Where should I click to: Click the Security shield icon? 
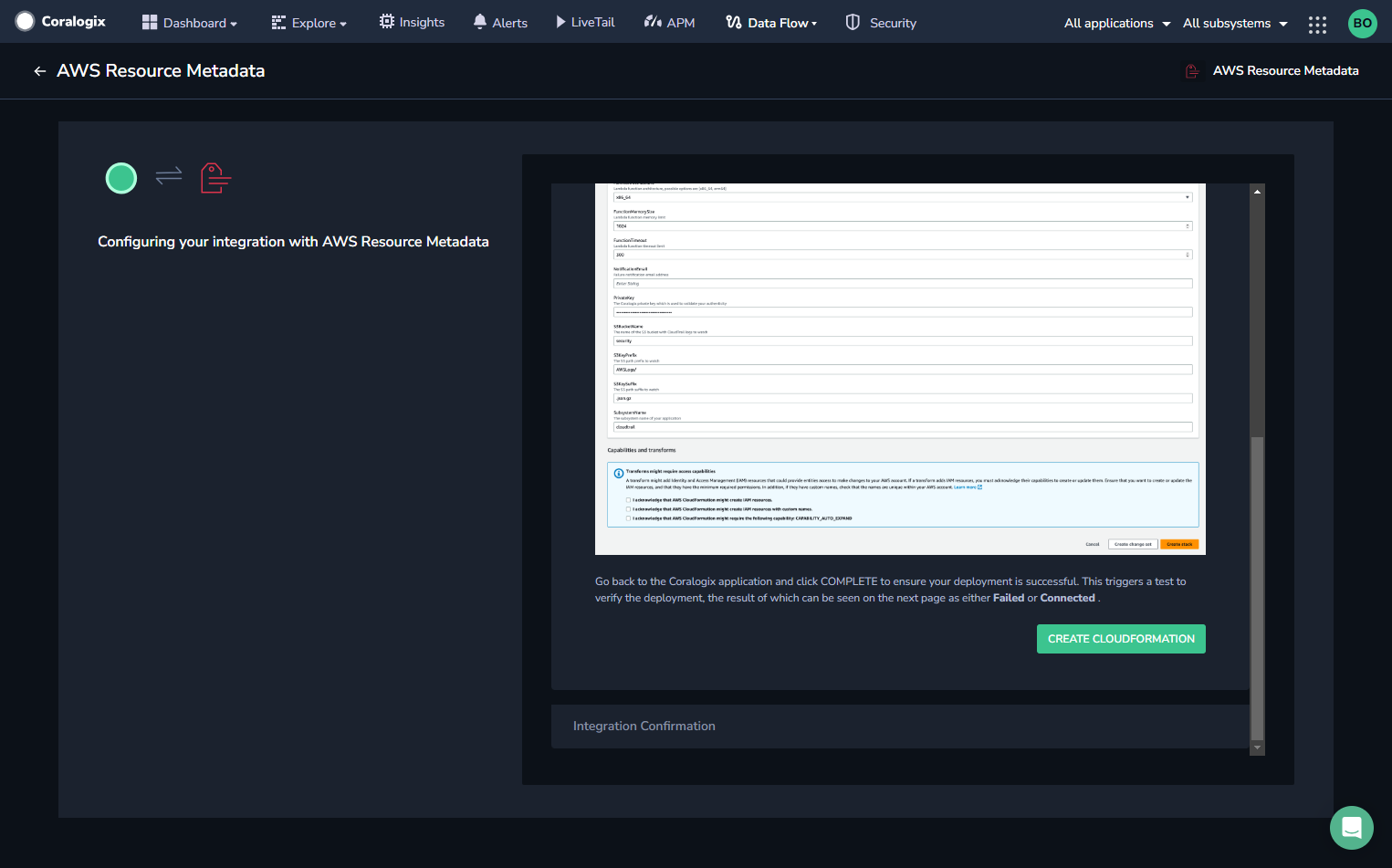pos(853,22)
